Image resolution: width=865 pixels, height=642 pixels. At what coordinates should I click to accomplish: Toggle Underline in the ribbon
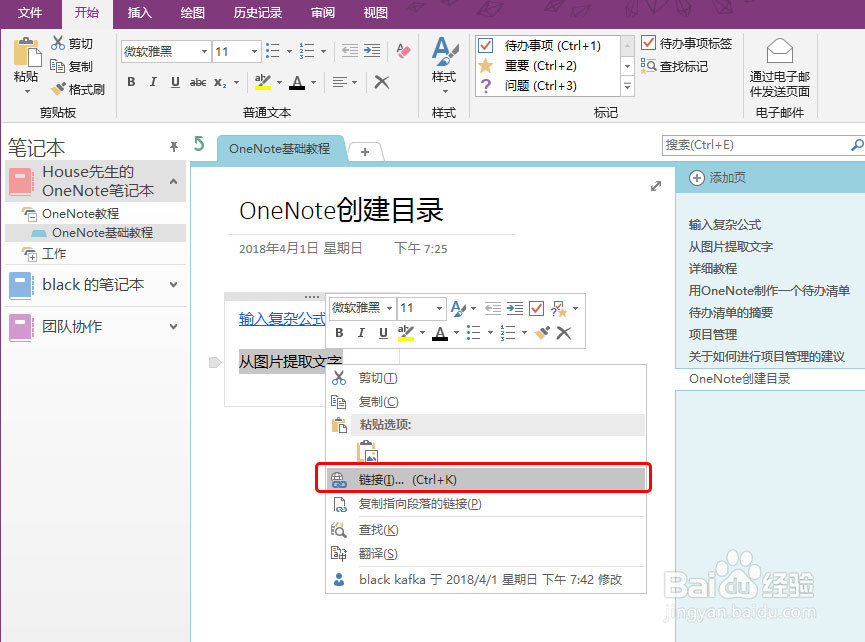[x=175, y=82]
